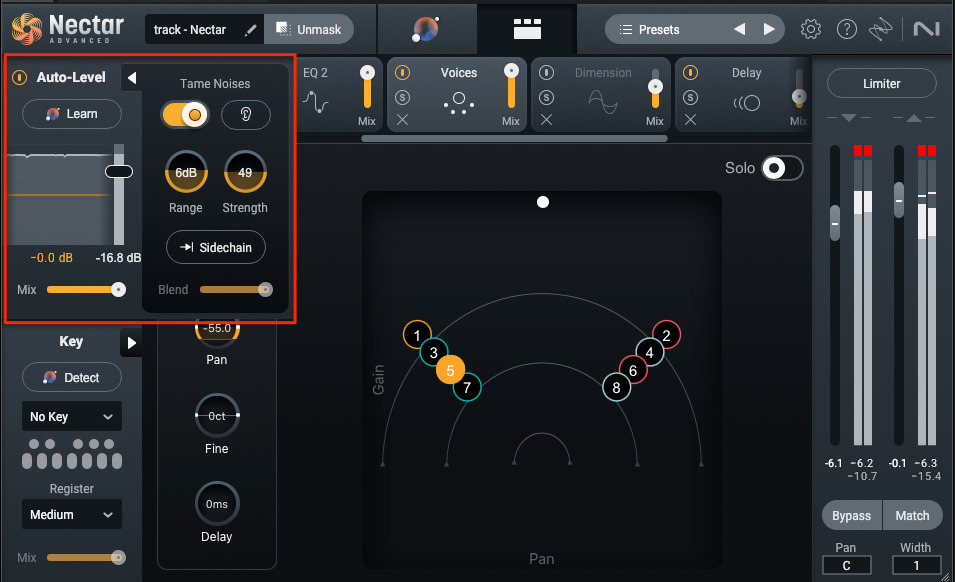
Task: Select the Voices module tab
Action: (x=457, y=94)
